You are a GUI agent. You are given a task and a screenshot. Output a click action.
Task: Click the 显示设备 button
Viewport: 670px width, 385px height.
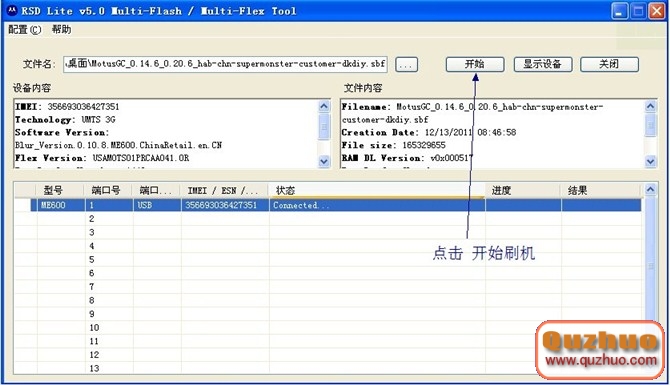[x=543, y=64]
